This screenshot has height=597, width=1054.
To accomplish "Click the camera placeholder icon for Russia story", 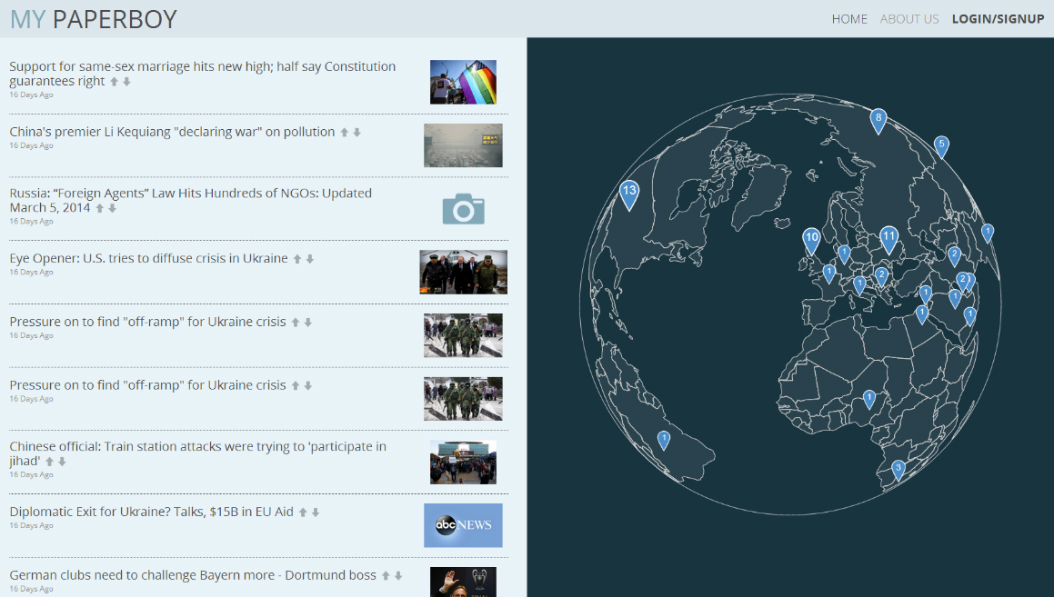I will [x=463, y=209].
